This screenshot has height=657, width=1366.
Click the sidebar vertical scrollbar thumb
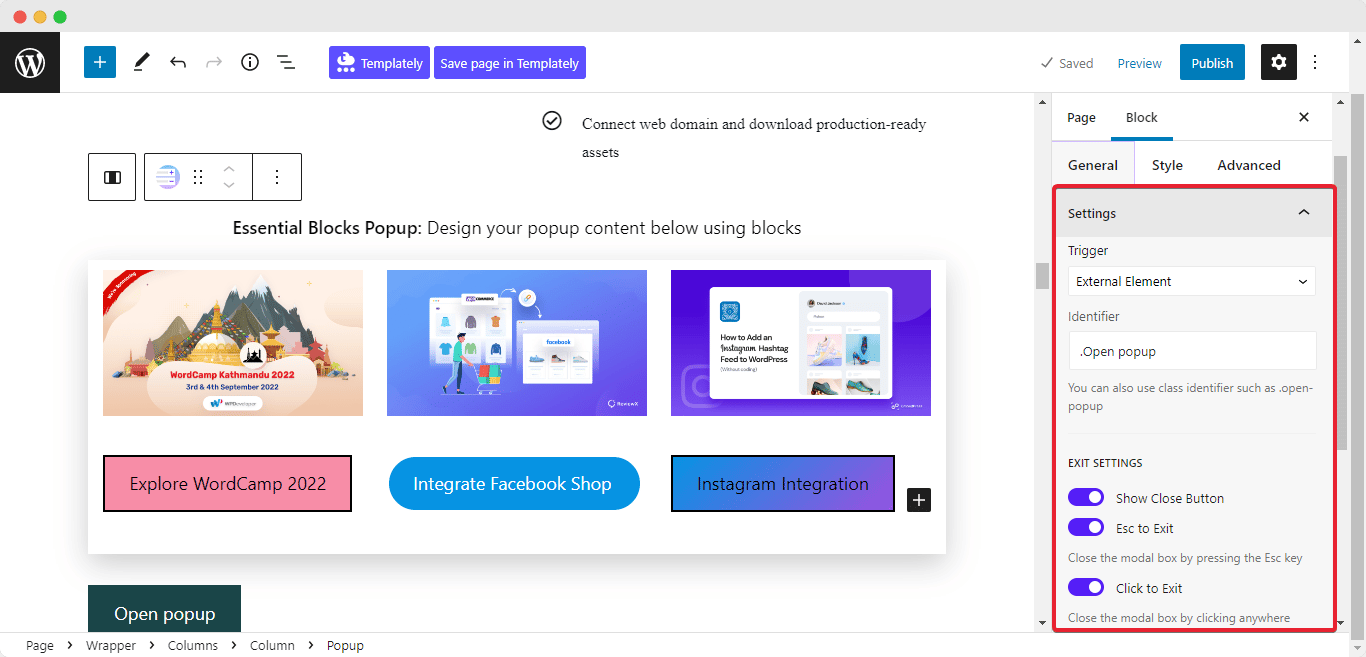click(1341, 302)
